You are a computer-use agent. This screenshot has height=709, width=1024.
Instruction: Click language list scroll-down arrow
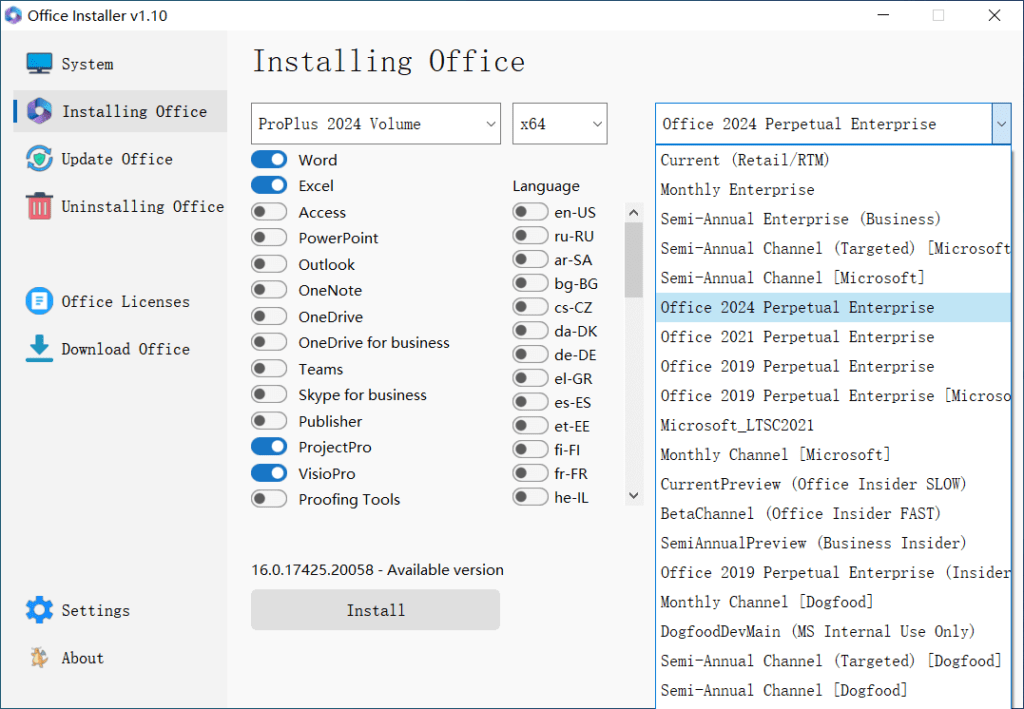pyautogui.click(x=633, y=496)
